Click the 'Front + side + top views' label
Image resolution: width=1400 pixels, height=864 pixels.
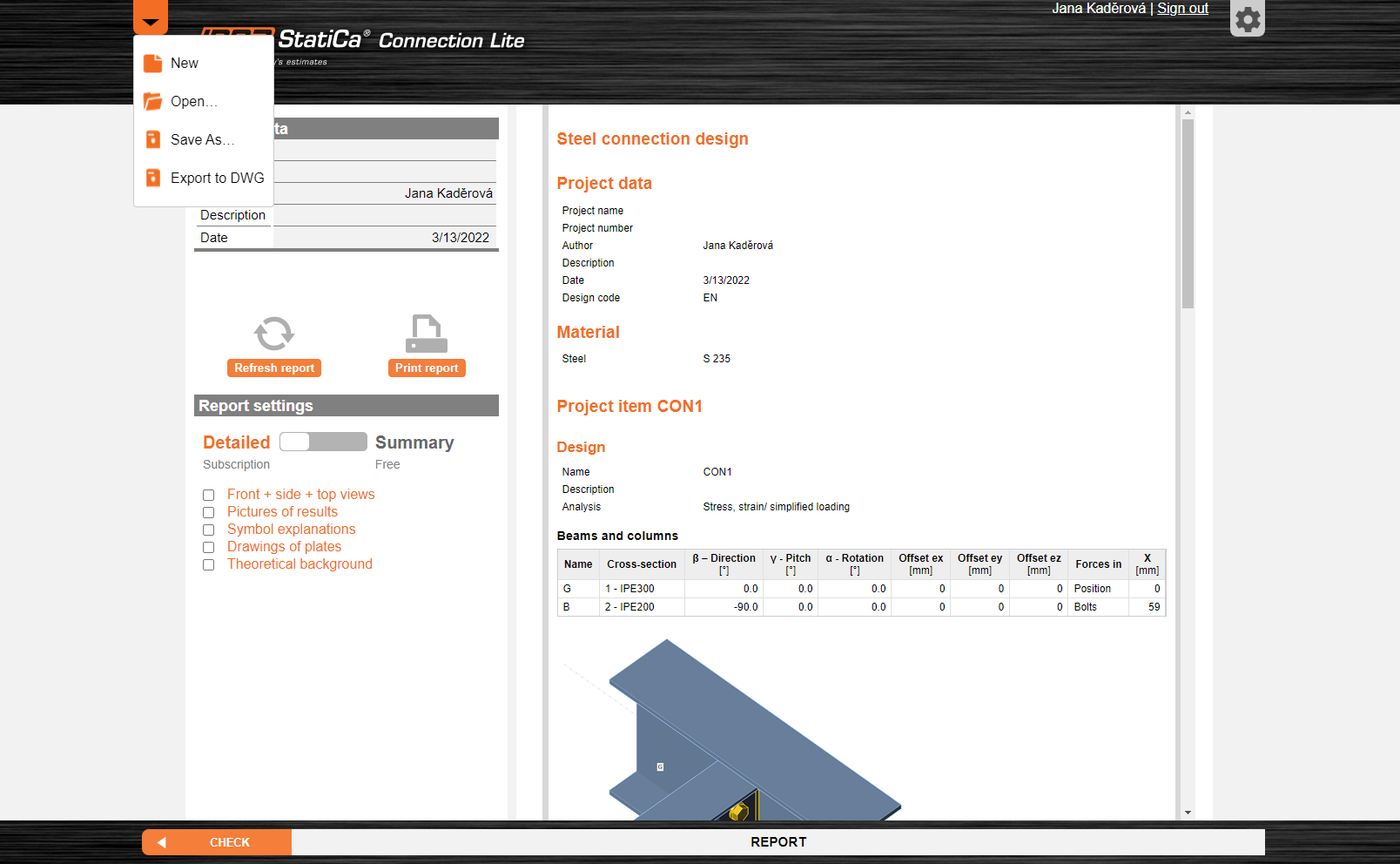point(301,495)
